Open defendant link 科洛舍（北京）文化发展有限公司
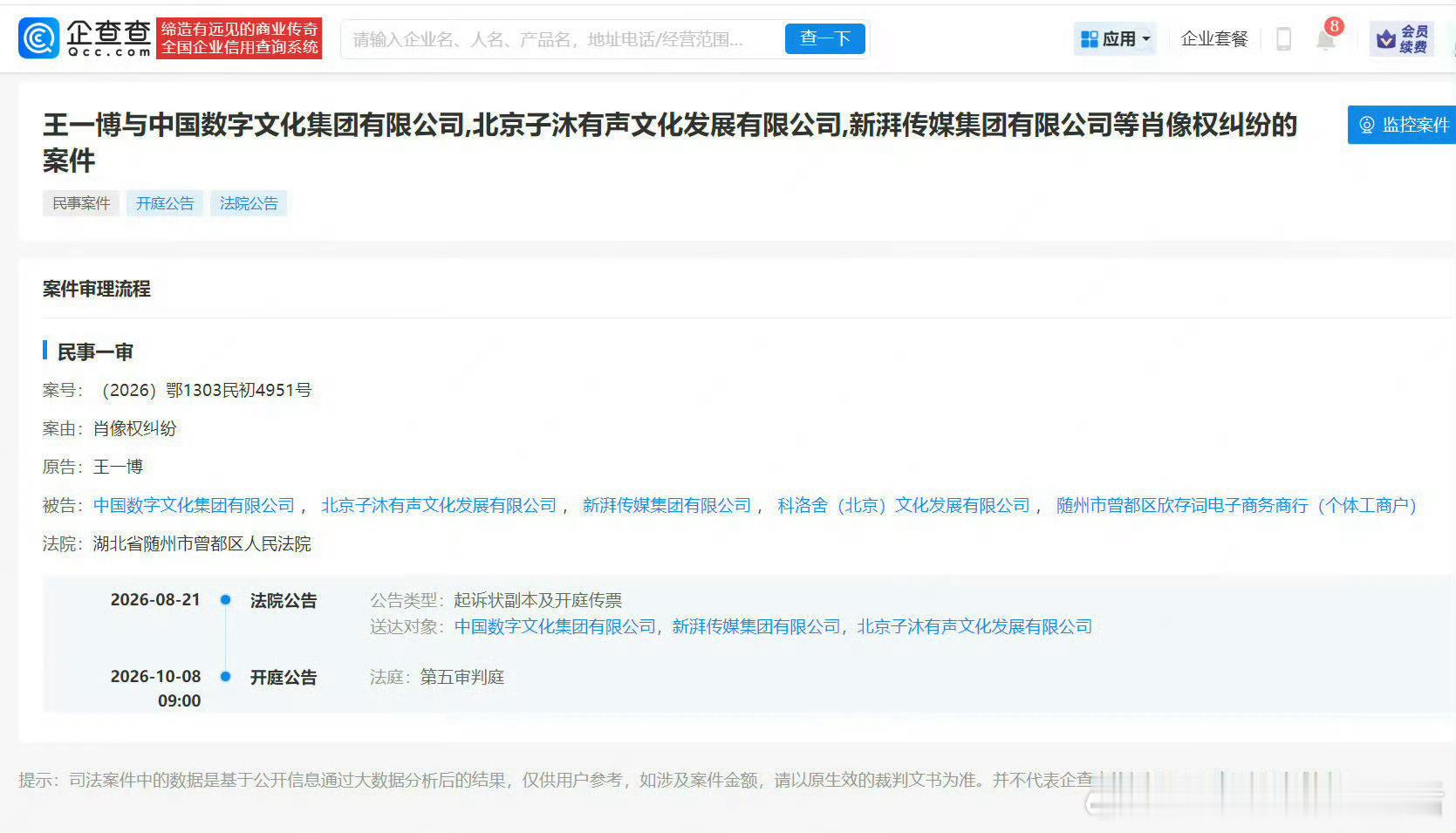Viewport: 1456px width, 833px height. [904, 505]
